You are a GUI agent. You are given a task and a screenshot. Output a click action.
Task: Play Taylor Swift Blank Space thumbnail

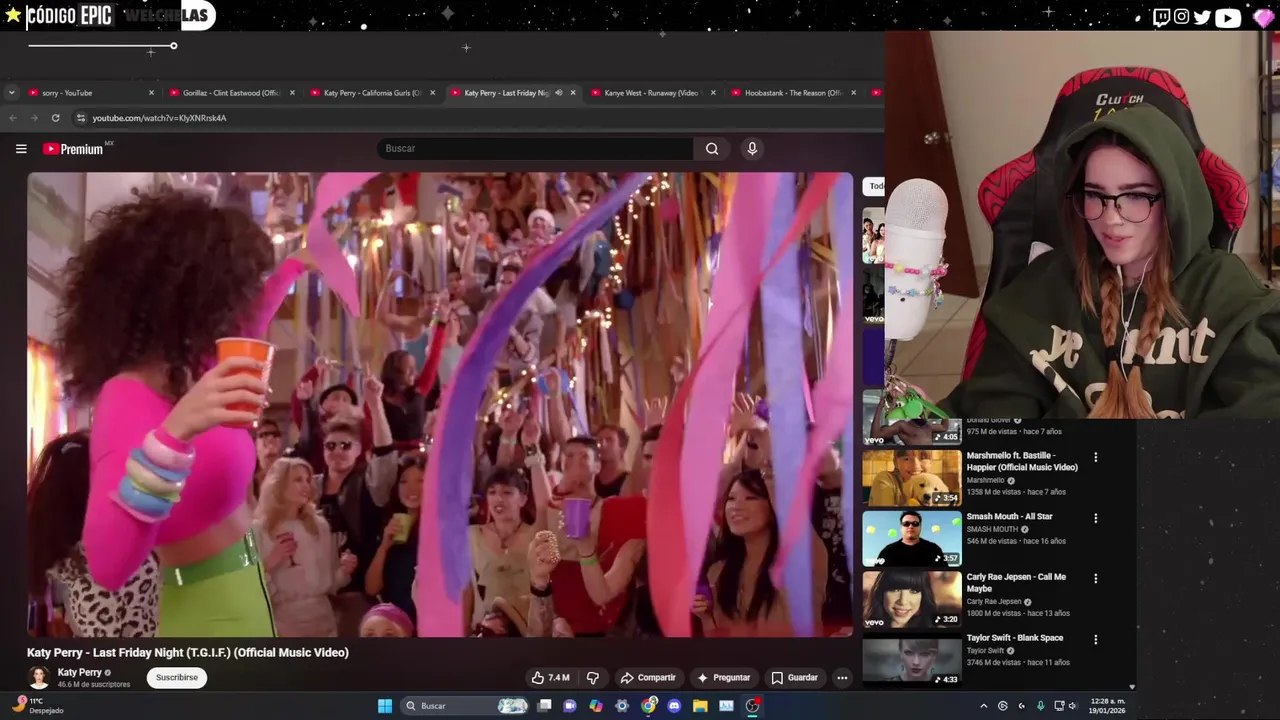point(912,659)
